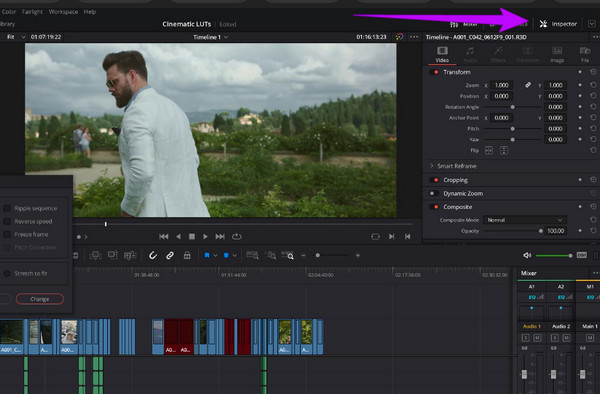The height and width of the screenshot is (394, 600).
Task: Mute audio with the speaker icon
Action: coord(527,255)
